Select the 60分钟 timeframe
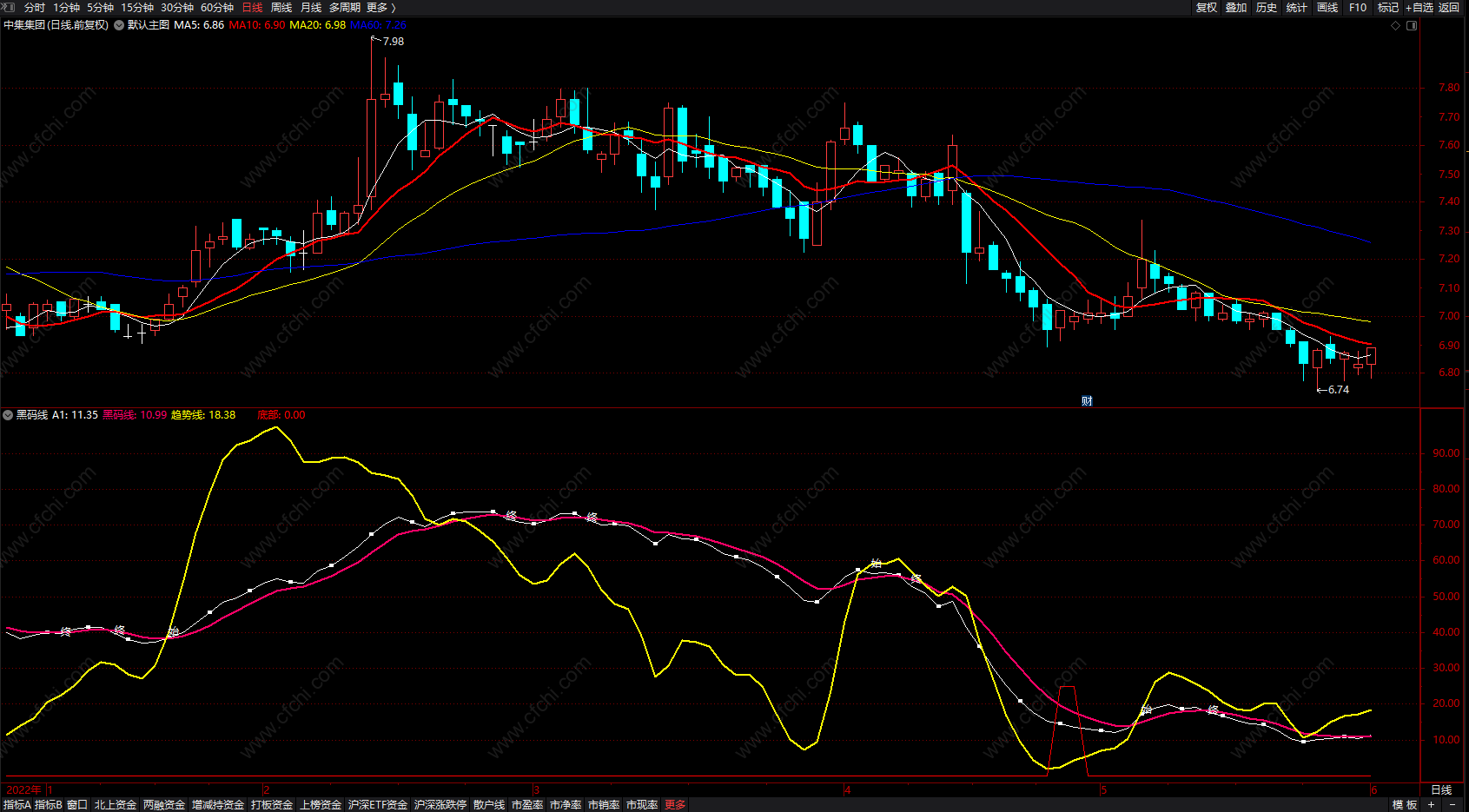This screenshot has height=812, width=1469. tap(217, 7)
